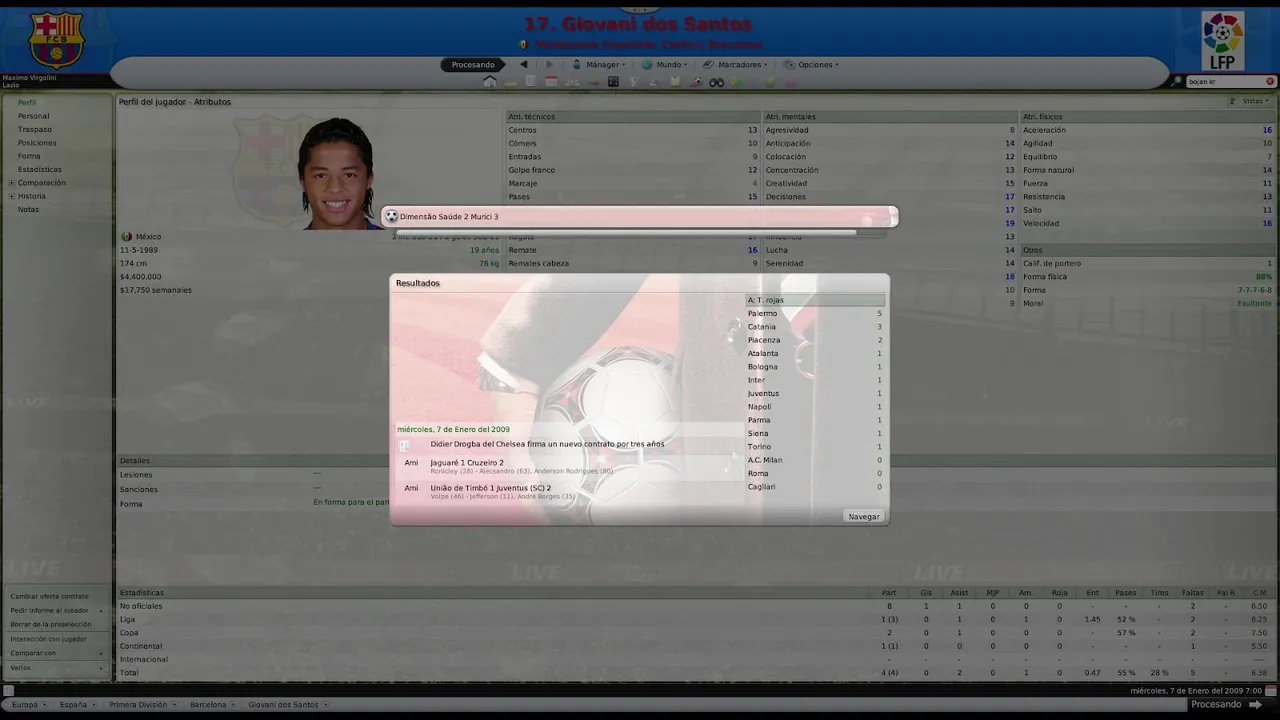The image size is (1280, 720).
Task: Click the Procesando status button
Action: [x=473, y=64]
